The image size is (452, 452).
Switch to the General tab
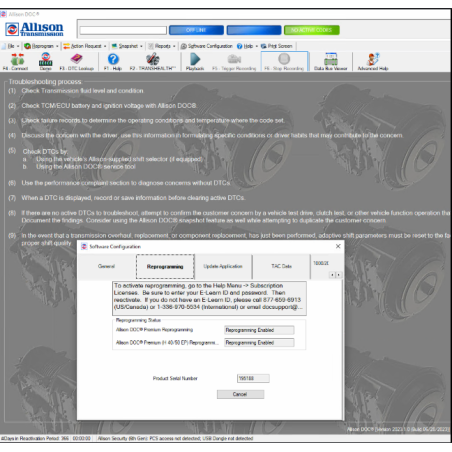click(107, 266)
